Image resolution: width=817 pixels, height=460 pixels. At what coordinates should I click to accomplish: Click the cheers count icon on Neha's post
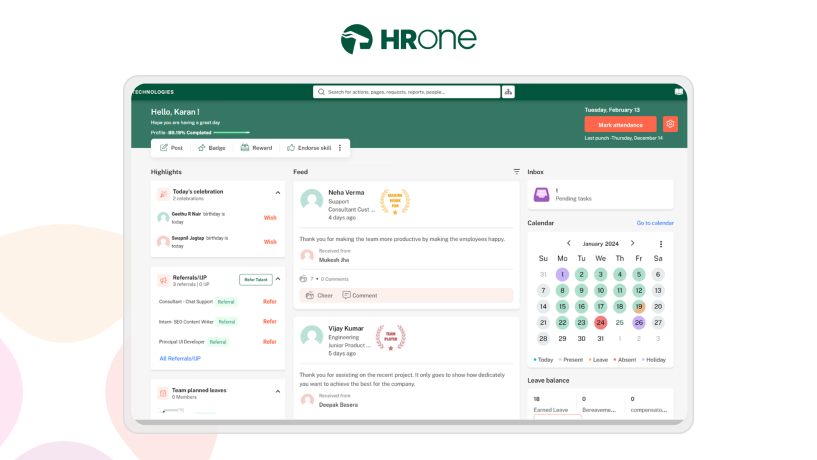303,279
